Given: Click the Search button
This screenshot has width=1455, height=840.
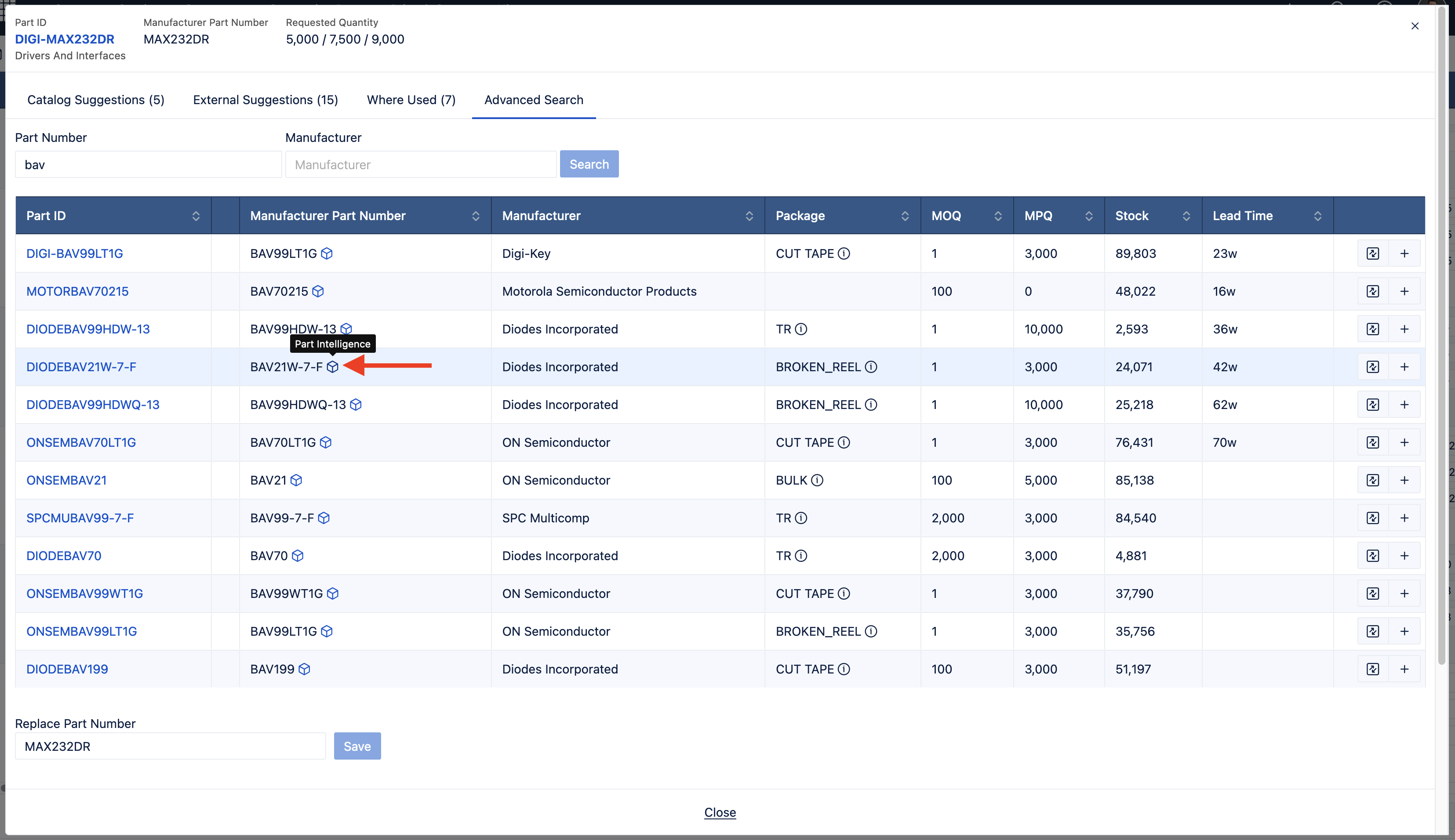Looking at the screenshot, I should tap(589, 164).
